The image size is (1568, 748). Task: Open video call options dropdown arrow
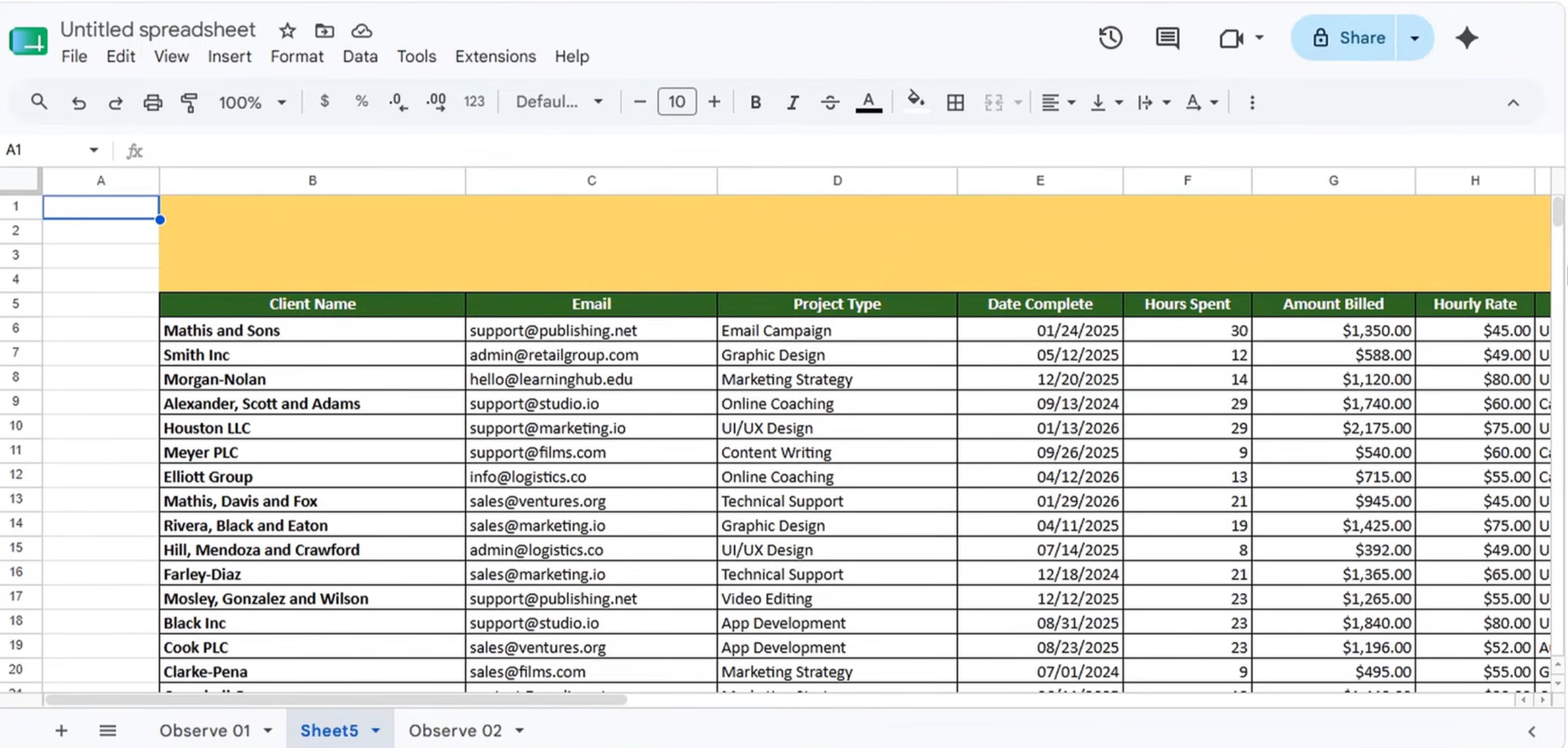pyautogui.click(x=1260, y=38)
